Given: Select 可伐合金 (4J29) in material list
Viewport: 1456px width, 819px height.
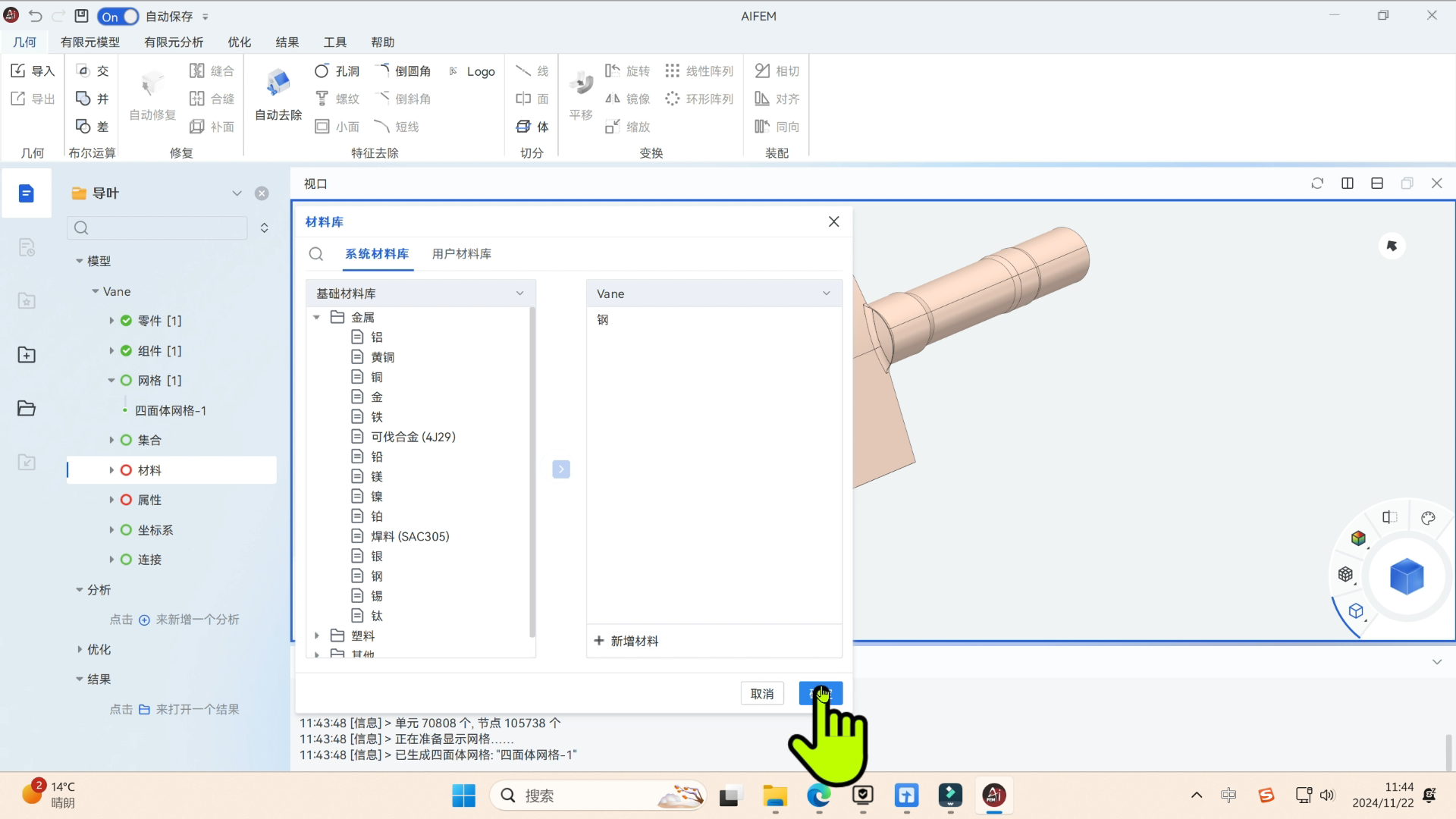Looking at the screenshot, I should point(413,437).
